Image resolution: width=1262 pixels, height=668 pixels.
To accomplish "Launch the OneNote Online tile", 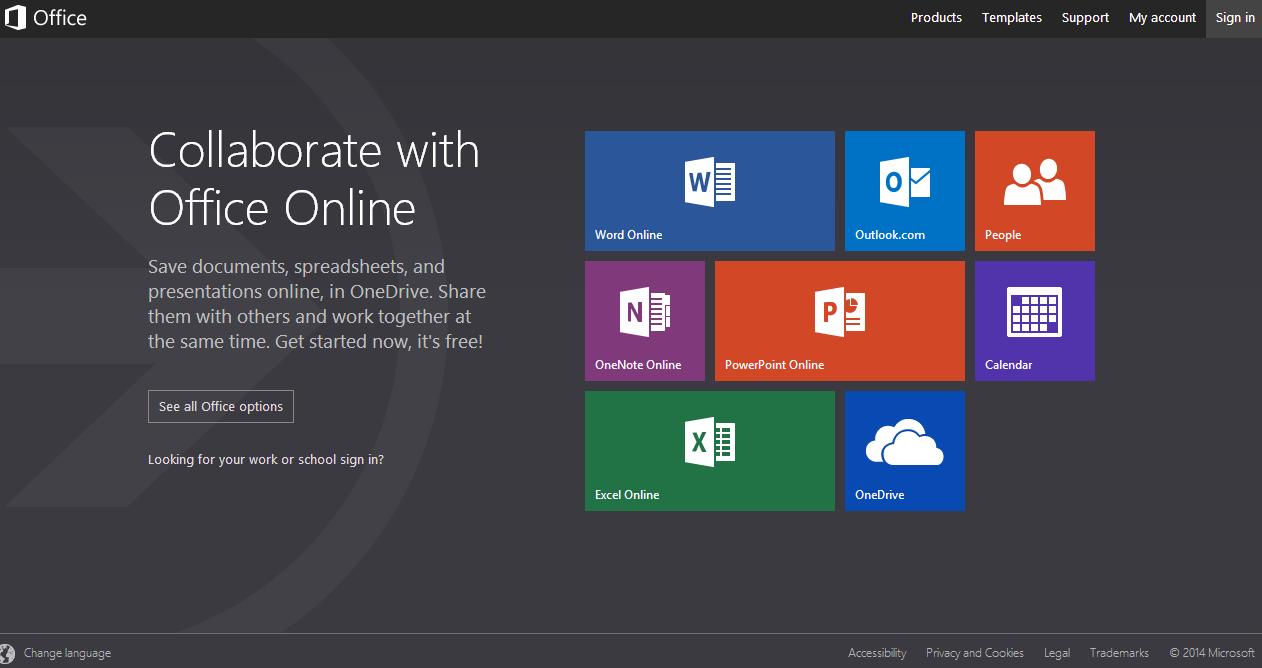I will tap(645, 321).
